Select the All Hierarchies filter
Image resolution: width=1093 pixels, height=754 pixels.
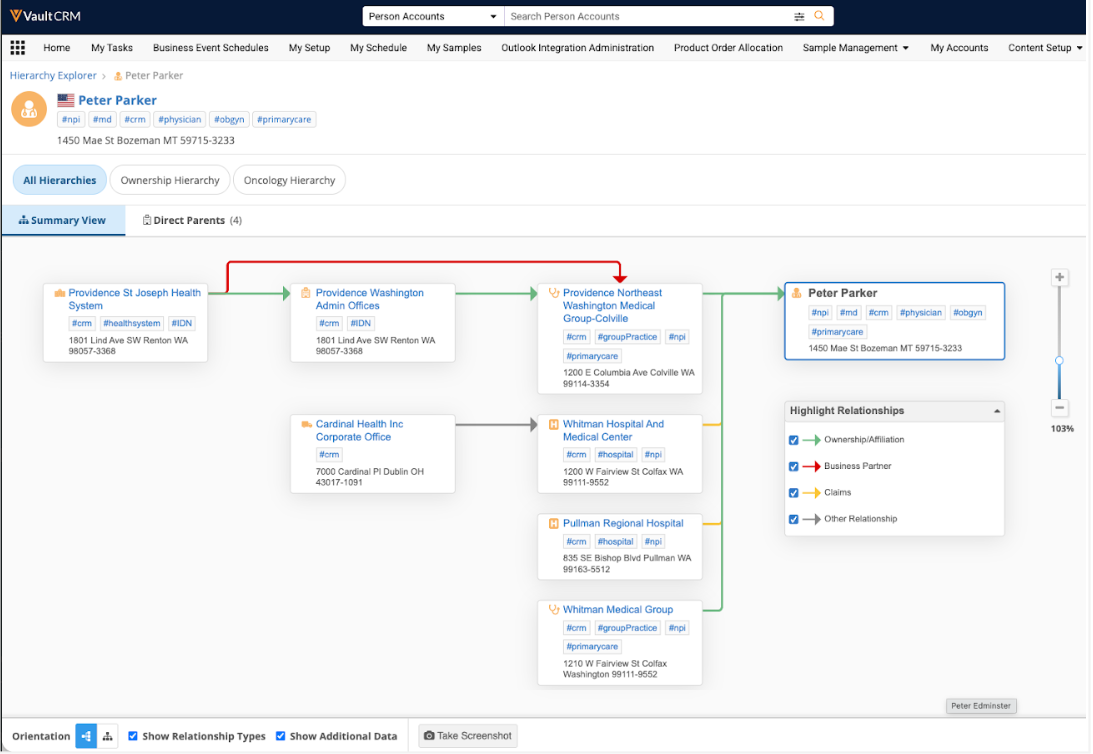point(60,180)
